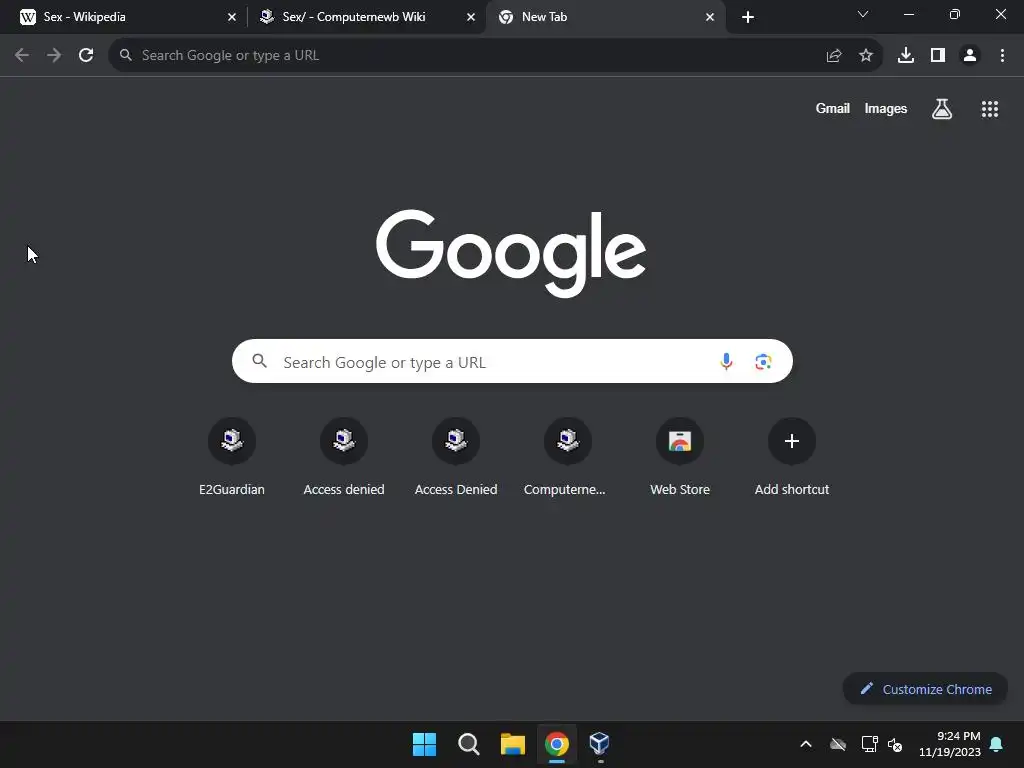Open the Chrome downloads icon

pos(906,56)
